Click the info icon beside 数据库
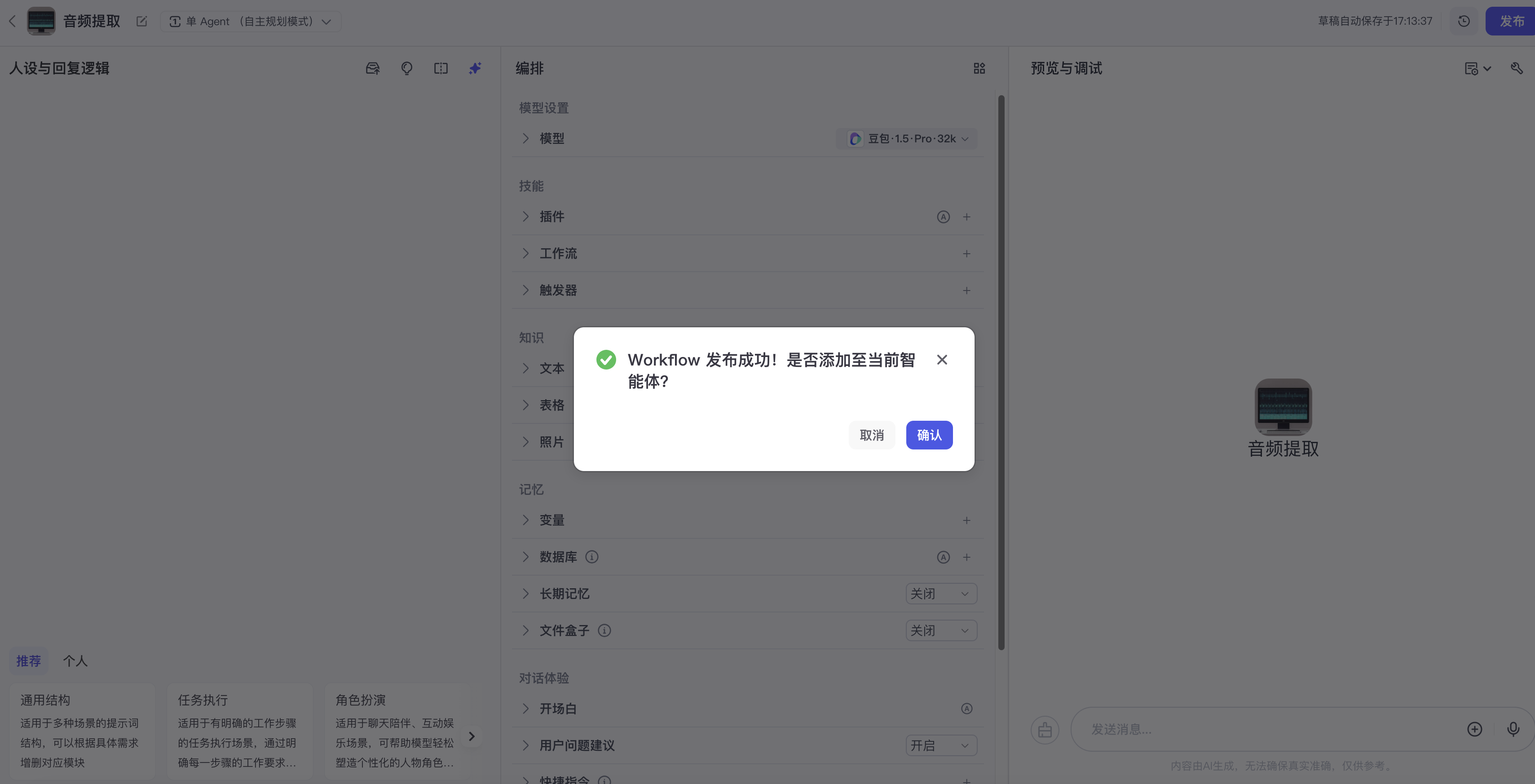The image size is (1535, 784). click(x=592, y=557)
